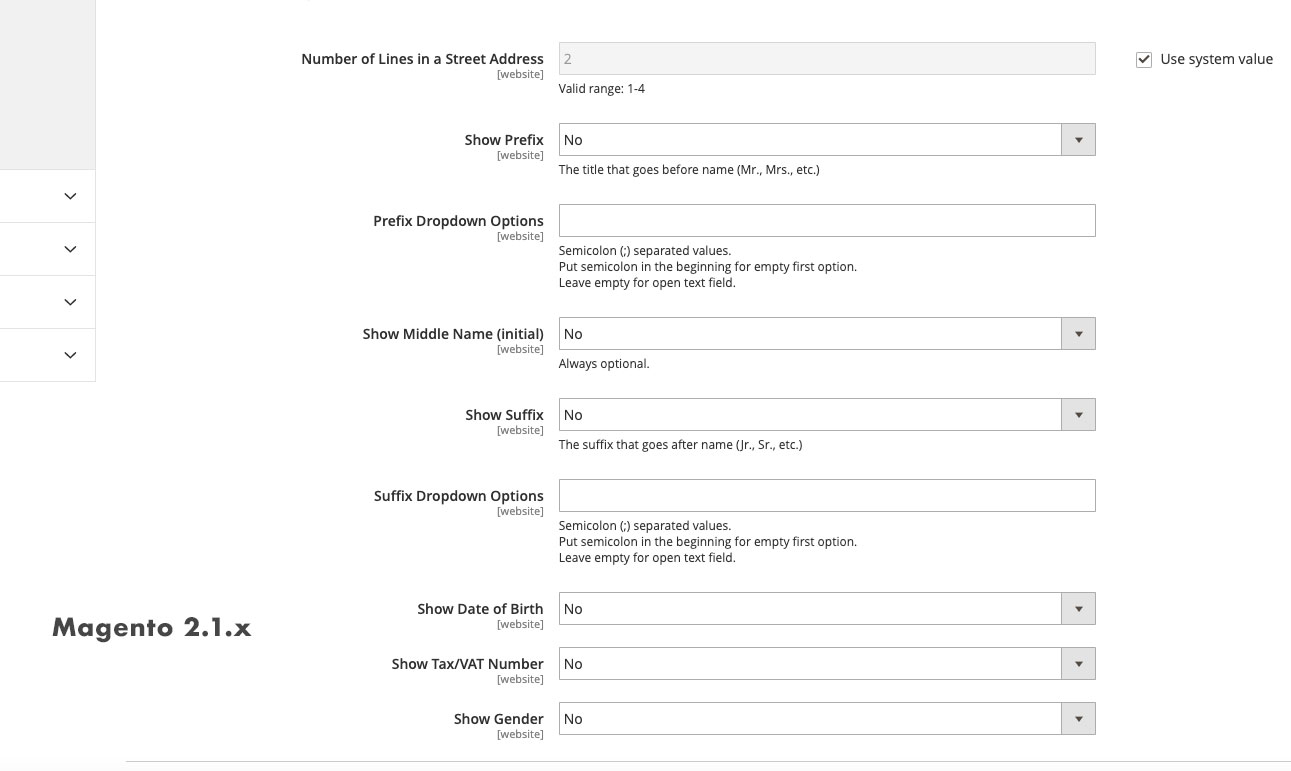Click the Show Suffix dropdown arrow button
Viewport: 1291px width, 771px height.
[1078, 414]
